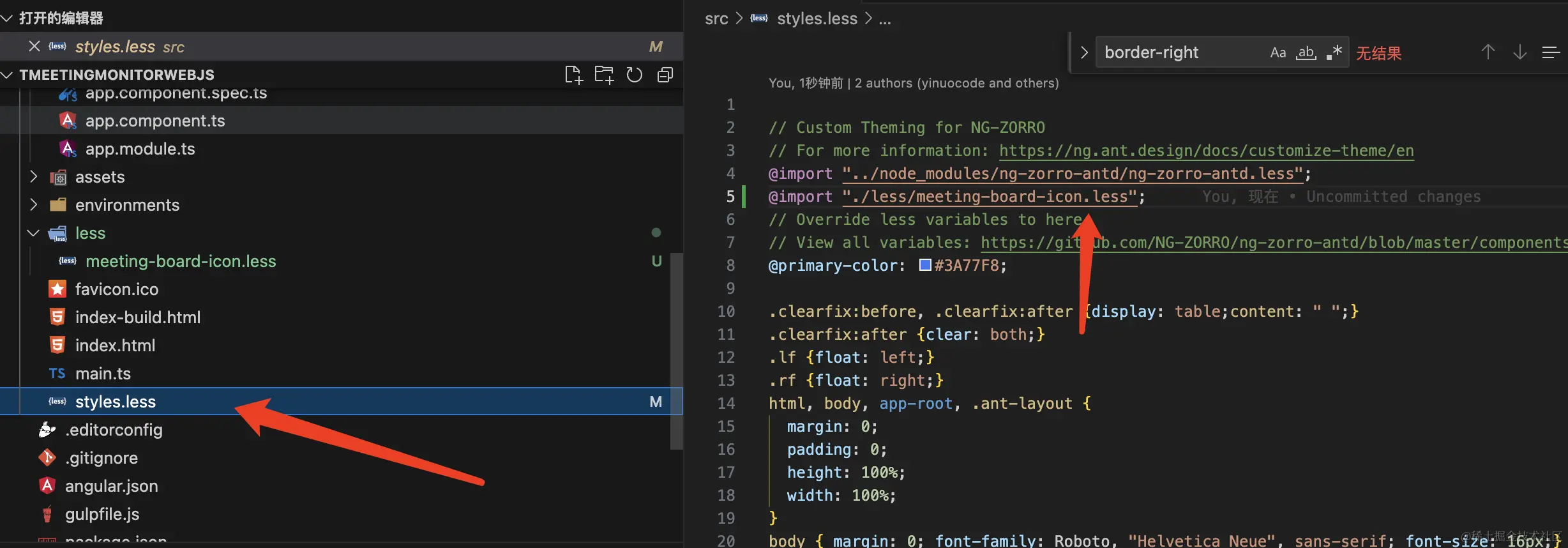1568x548 pixels.
Task: Click styles.less in the breadcrumb
Action: (x=817, y=19)
